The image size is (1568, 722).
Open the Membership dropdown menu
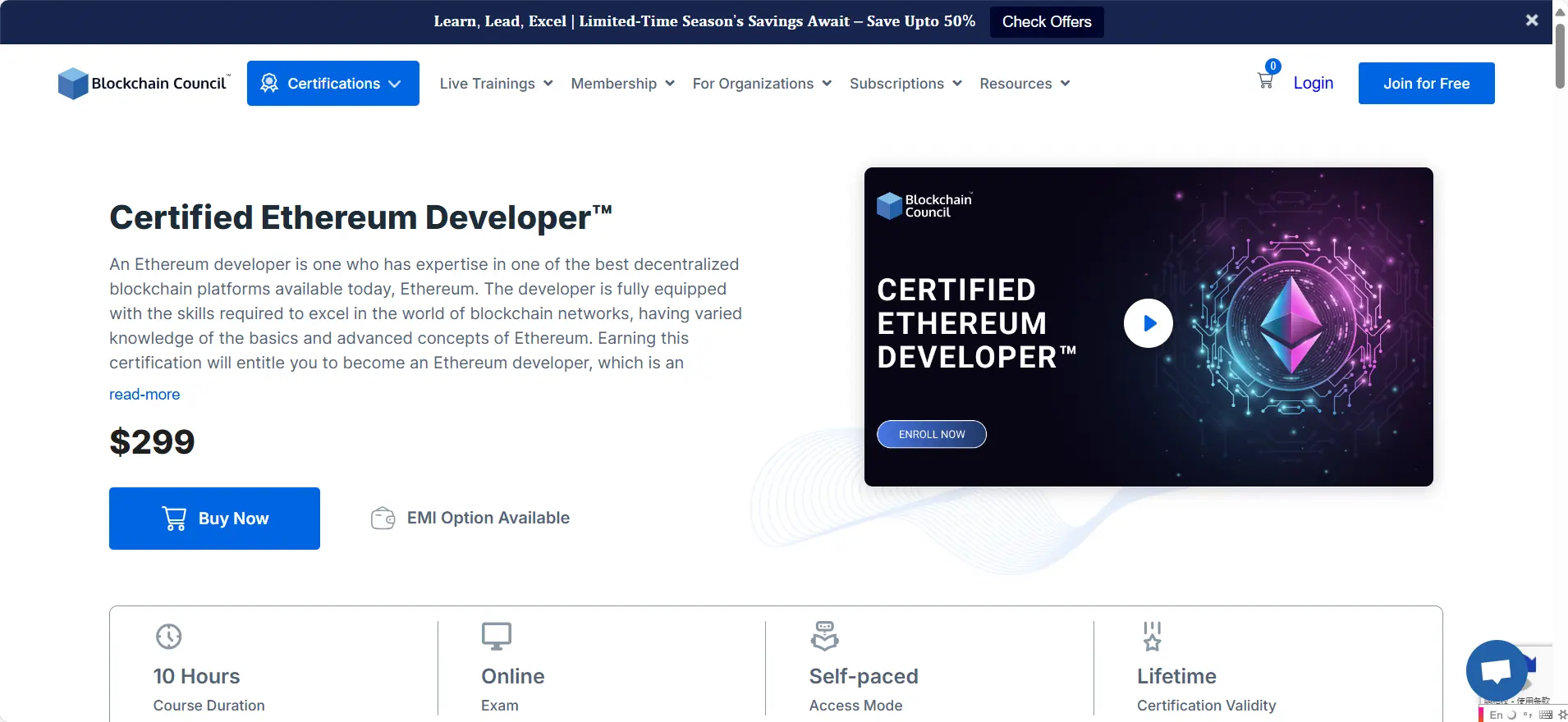623,84
